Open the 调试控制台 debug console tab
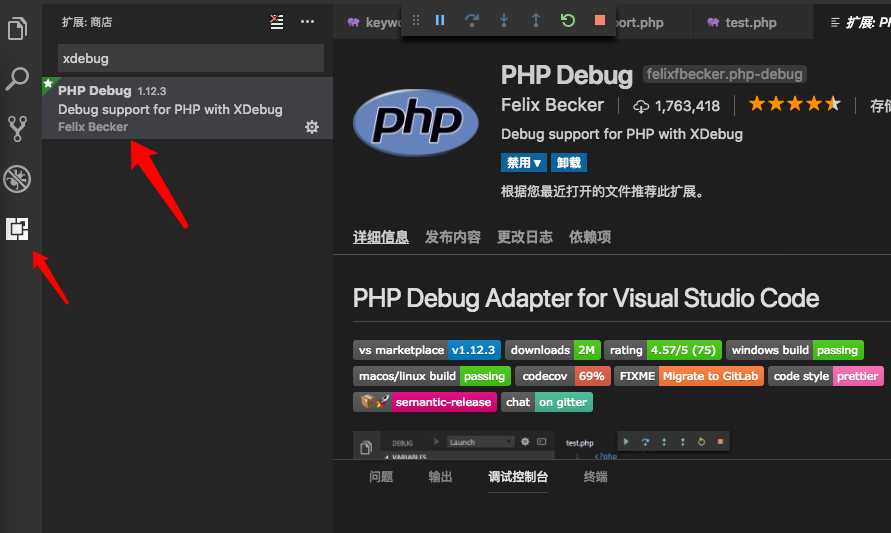891x533 pixels. point(518,477)
